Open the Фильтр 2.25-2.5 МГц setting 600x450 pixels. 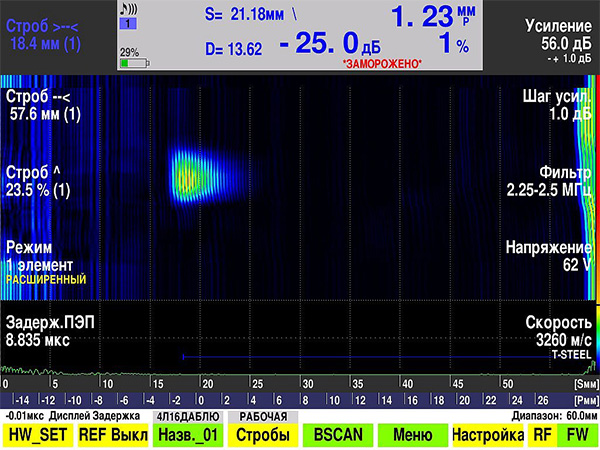pyautogui.click(x=549, y=181)
